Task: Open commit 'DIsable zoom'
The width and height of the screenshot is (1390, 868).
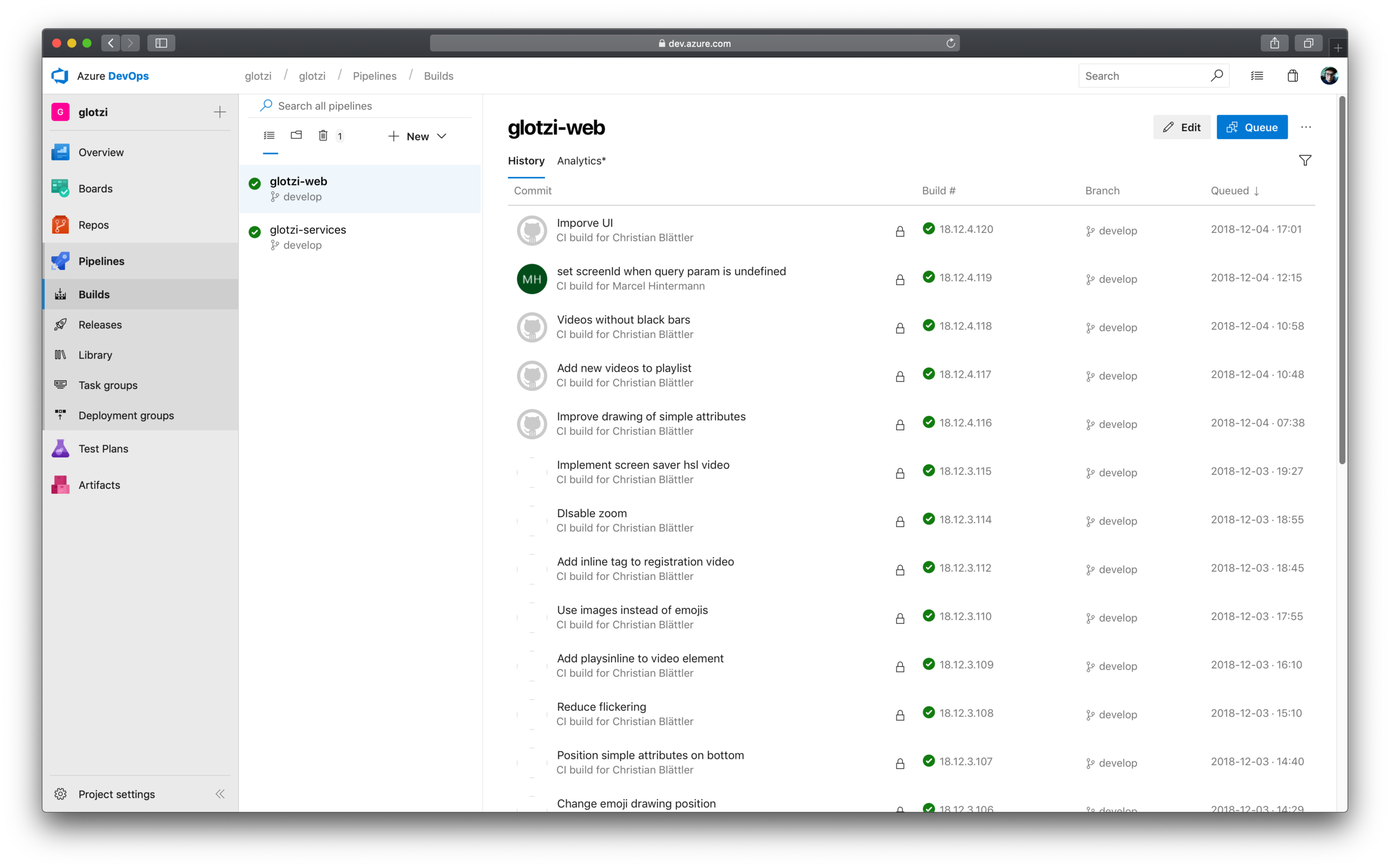Action: [x=592, y=513]
